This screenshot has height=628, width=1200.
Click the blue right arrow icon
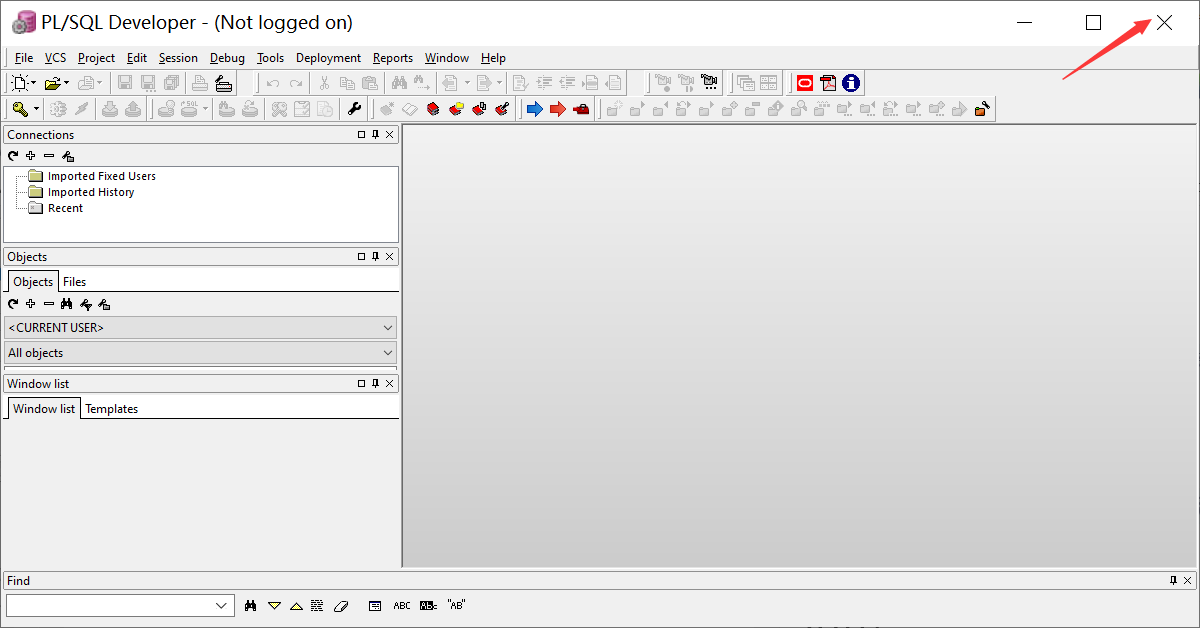click(534, 109)
